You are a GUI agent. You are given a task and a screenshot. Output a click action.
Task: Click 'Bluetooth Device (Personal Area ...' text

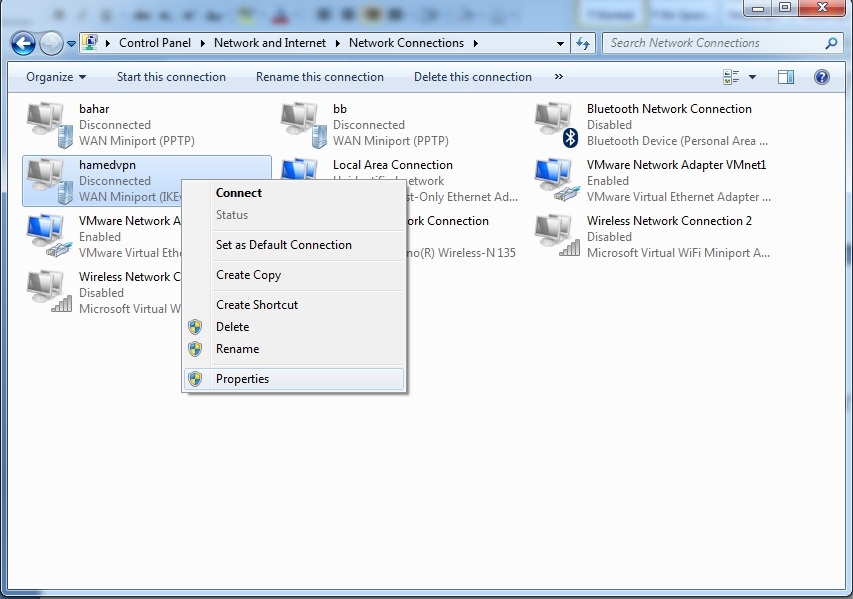pyautogui.click(x=677, y=141)
